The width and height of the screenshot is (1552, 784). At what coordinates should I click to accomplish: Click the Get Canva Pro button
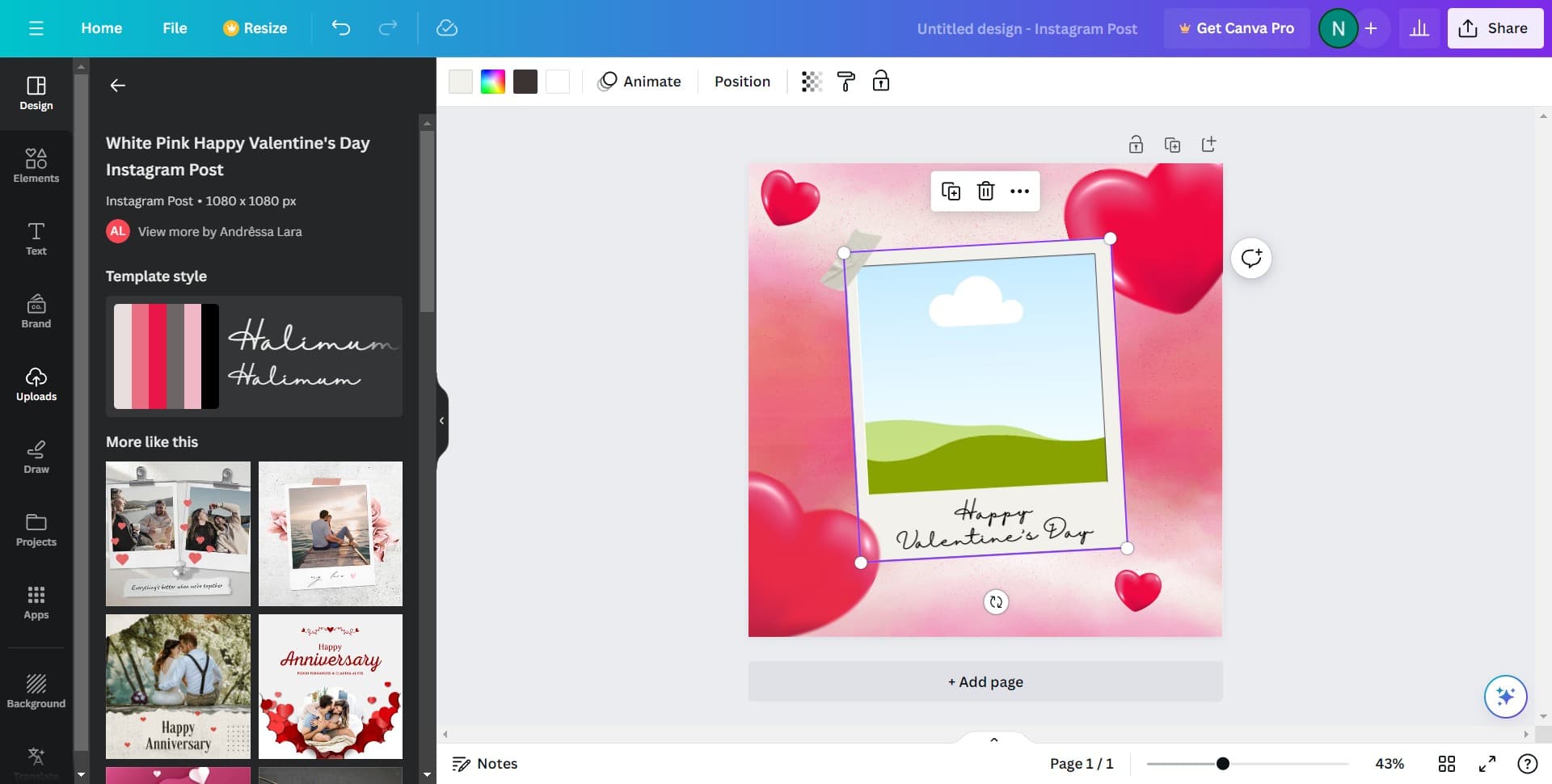pos(1237,27)
